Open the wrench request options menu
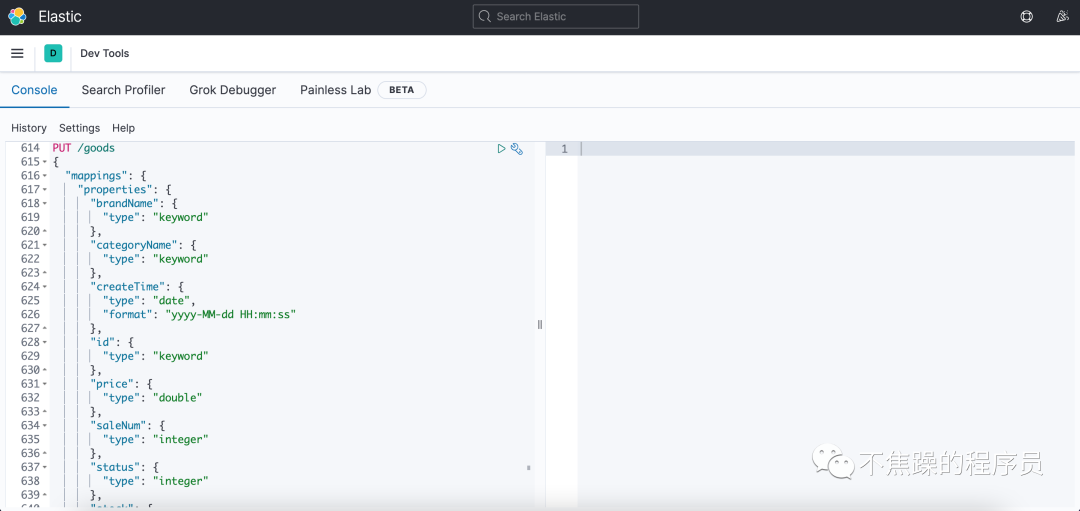 pos(517,148)
